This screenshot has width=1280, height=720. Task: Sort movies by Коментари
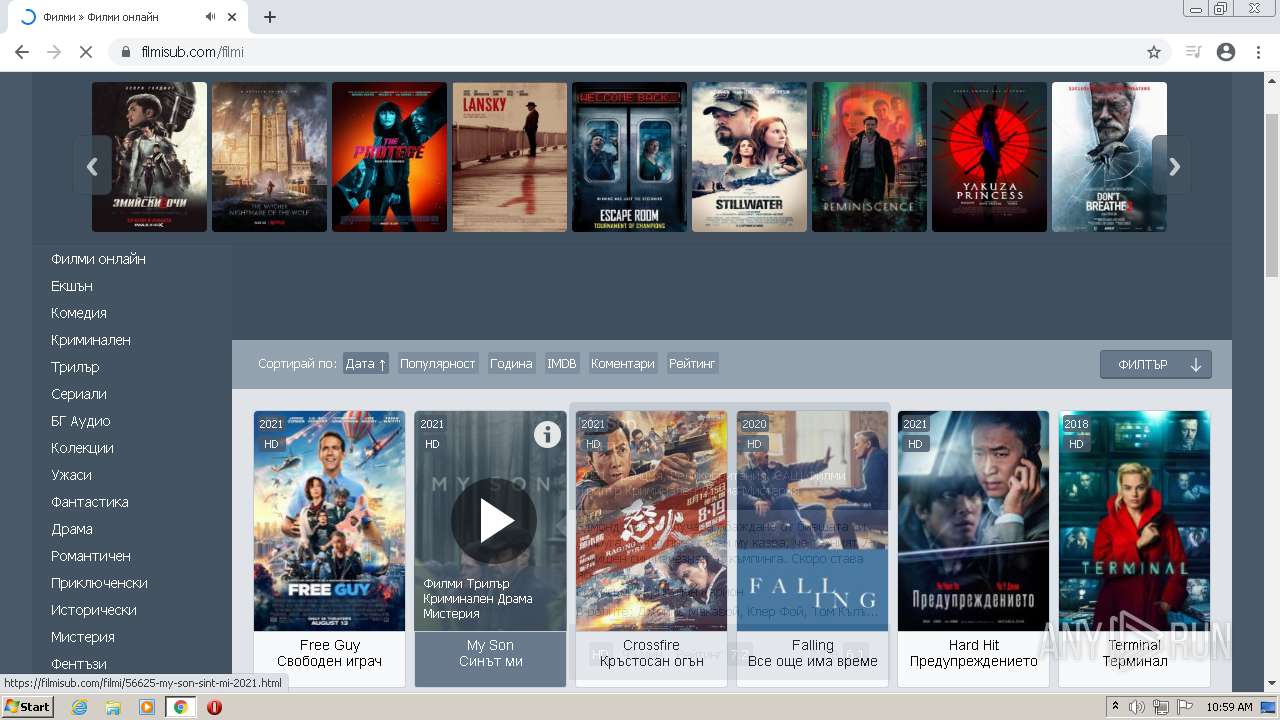[x=622, y=364]
